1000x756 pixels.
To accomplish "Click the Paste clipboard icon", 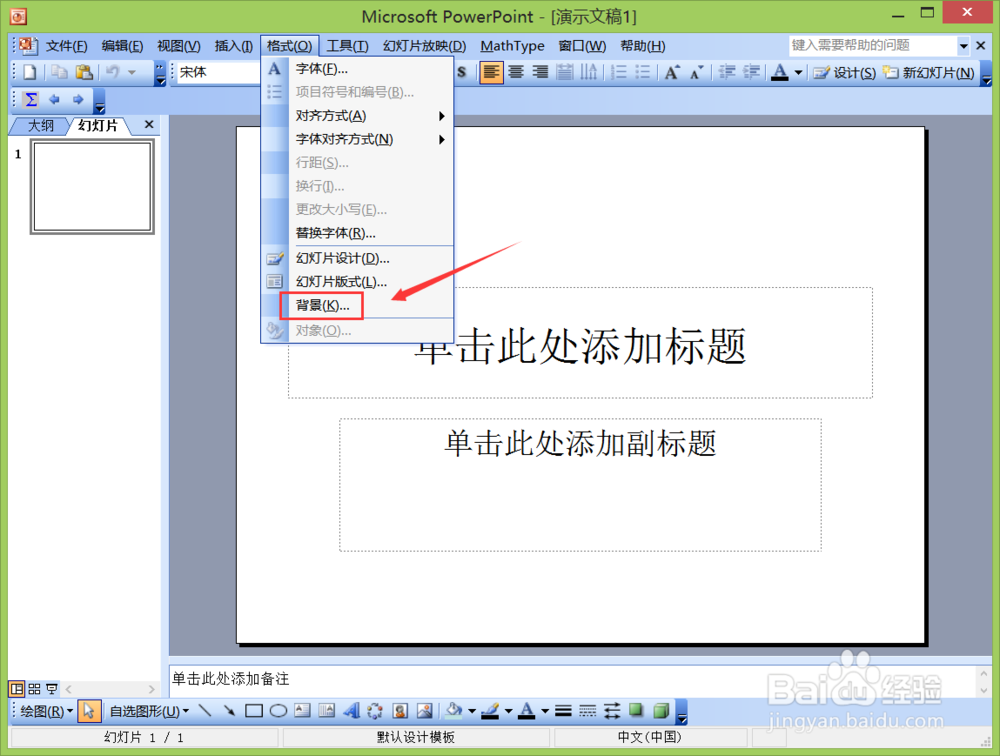I will click(x=84, y=72).
